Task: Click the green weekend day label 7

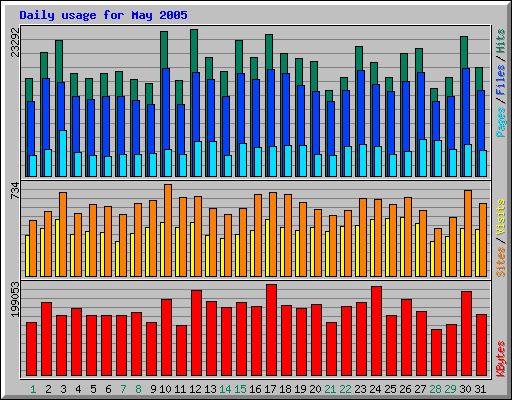Action: (123, 389)
